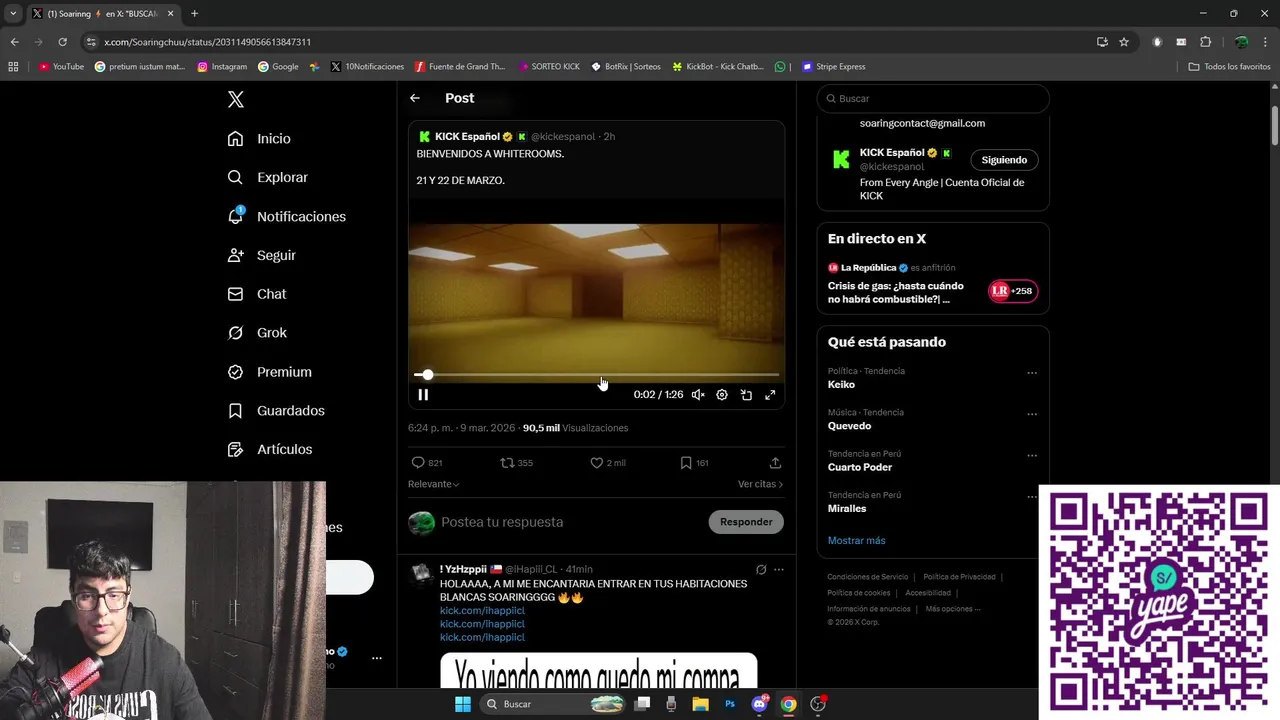The image size is (1280, 720).
Task: Go back with the Post arrow
Action: tap(415, 98)
